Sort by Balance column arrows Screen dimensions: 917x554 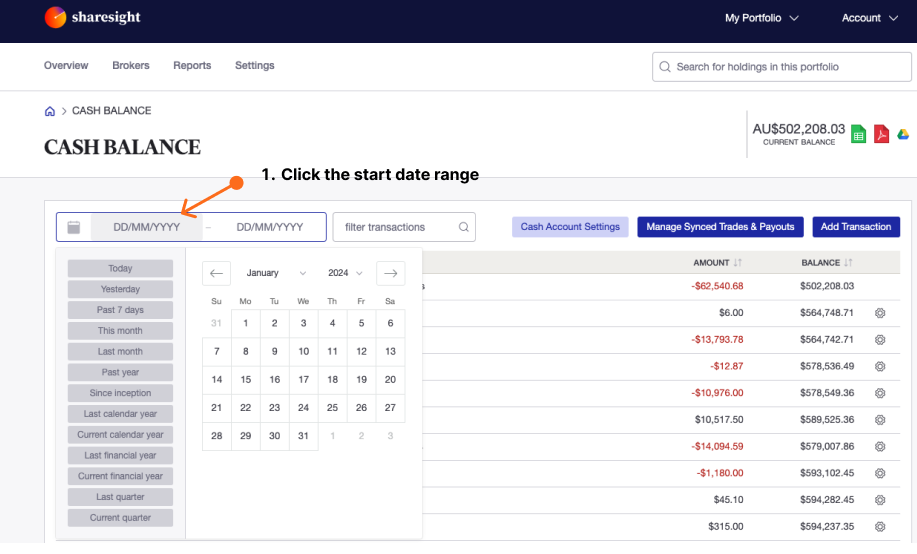[848, 263]
